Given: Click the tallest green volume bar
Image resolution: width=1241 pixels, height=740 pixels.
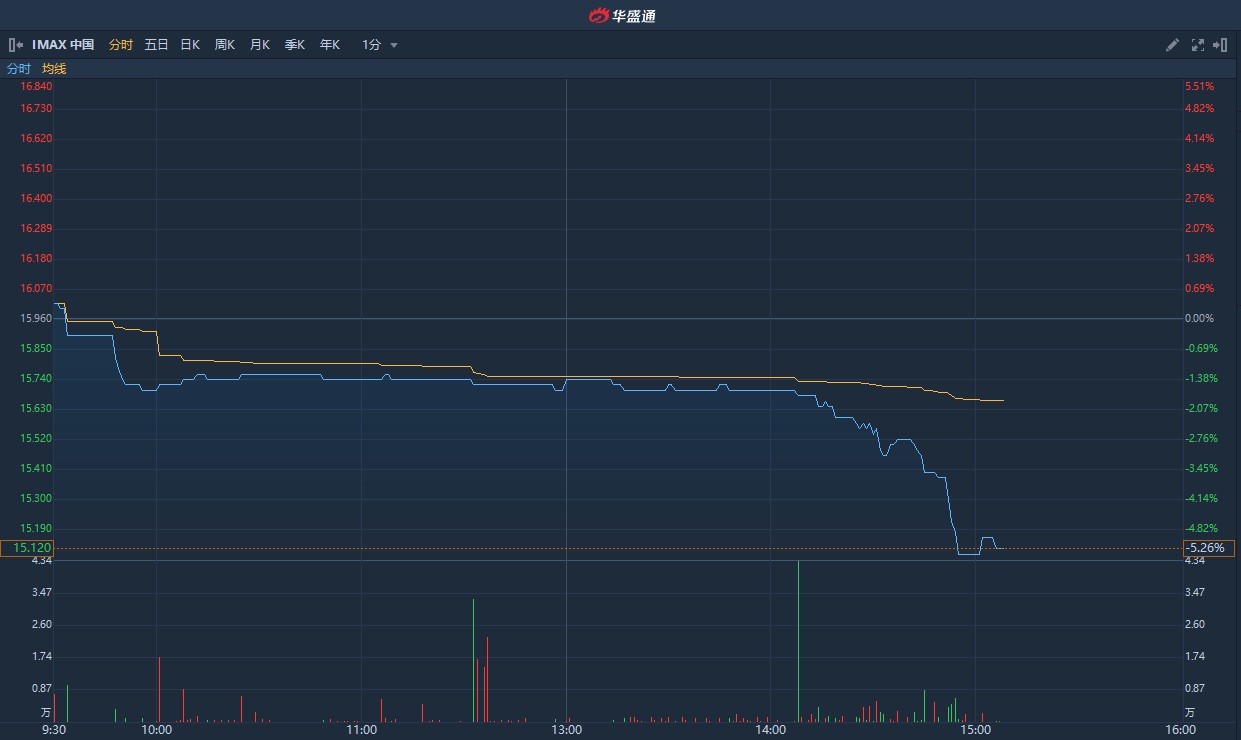Looking at the screenshot, I should tap(799, 641).
